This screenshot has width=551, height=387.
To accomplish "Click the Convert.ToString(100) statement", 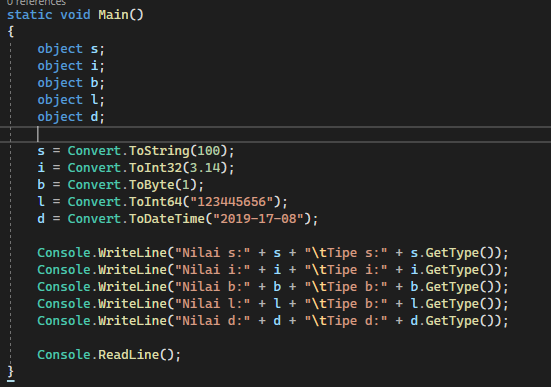I will point(136,151).
